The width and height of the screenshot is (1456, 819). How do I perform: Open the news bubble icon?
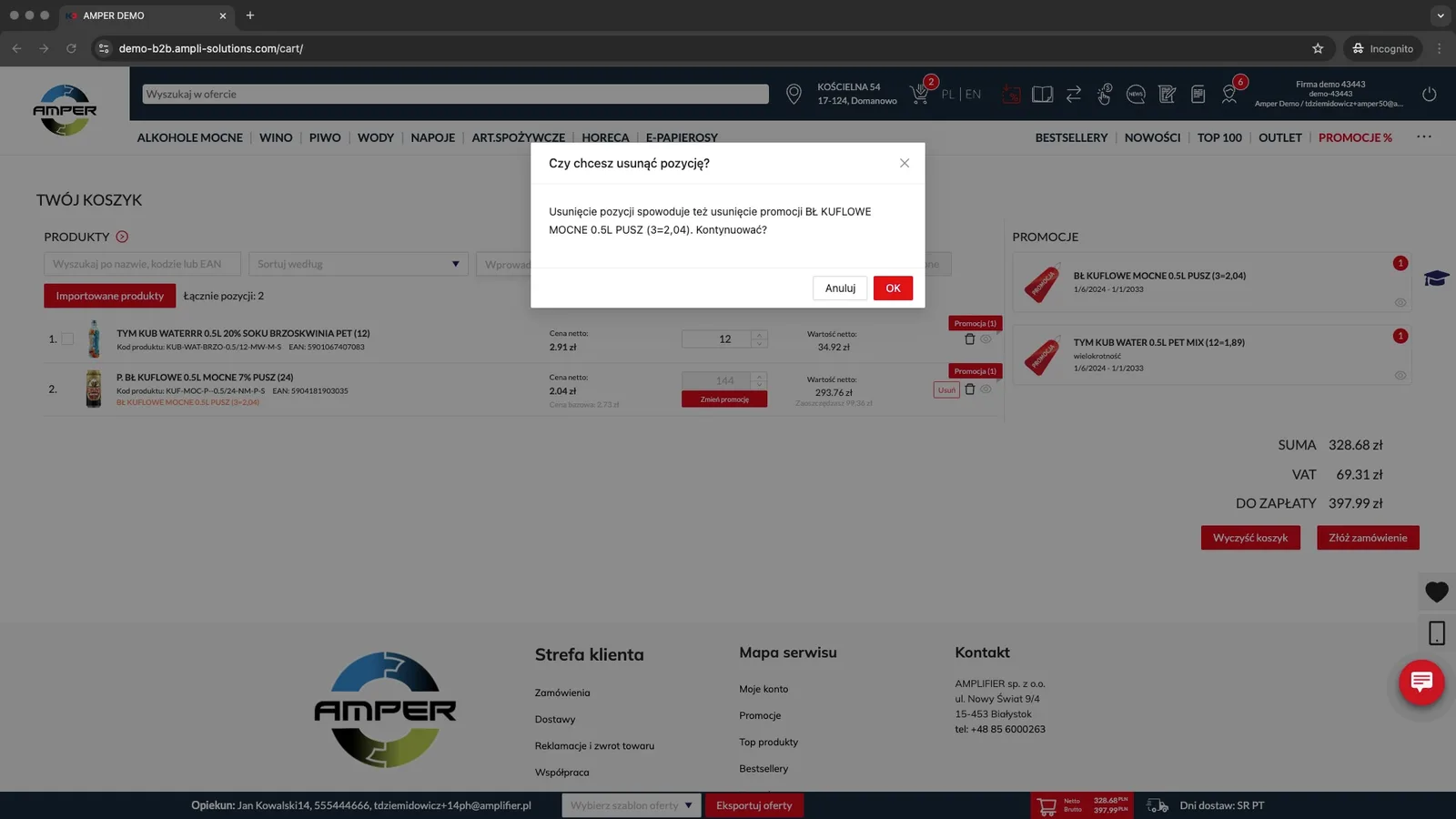coord(1136,94)
